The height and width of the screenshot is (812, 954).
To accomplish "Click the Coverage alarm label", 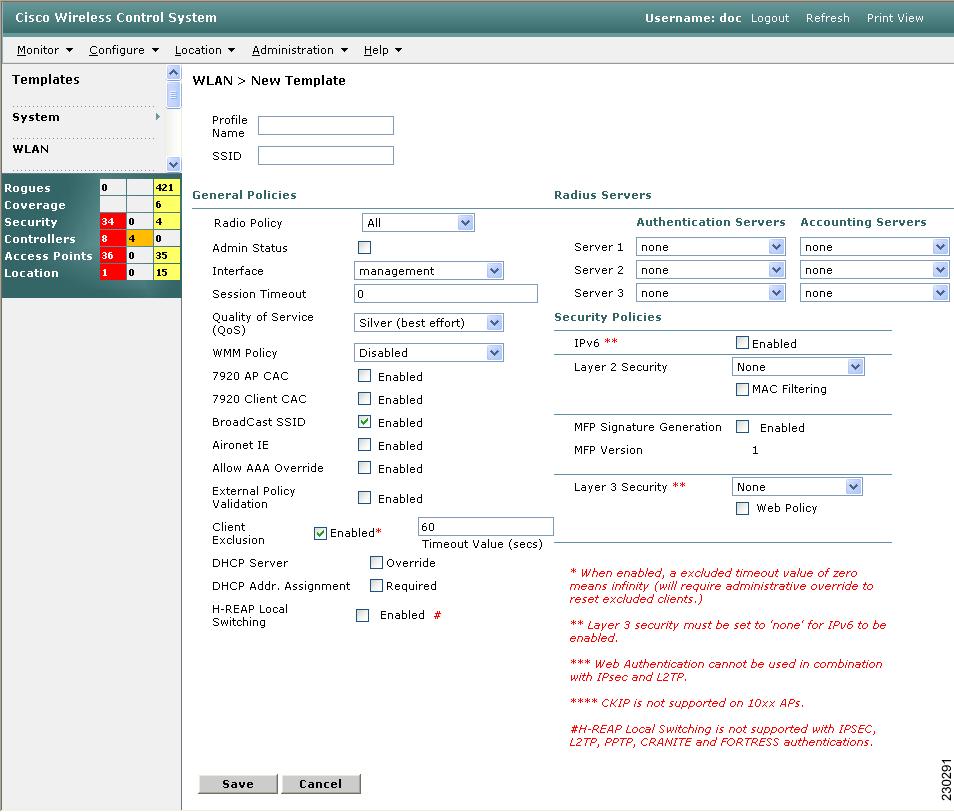I will pos(35,205).
